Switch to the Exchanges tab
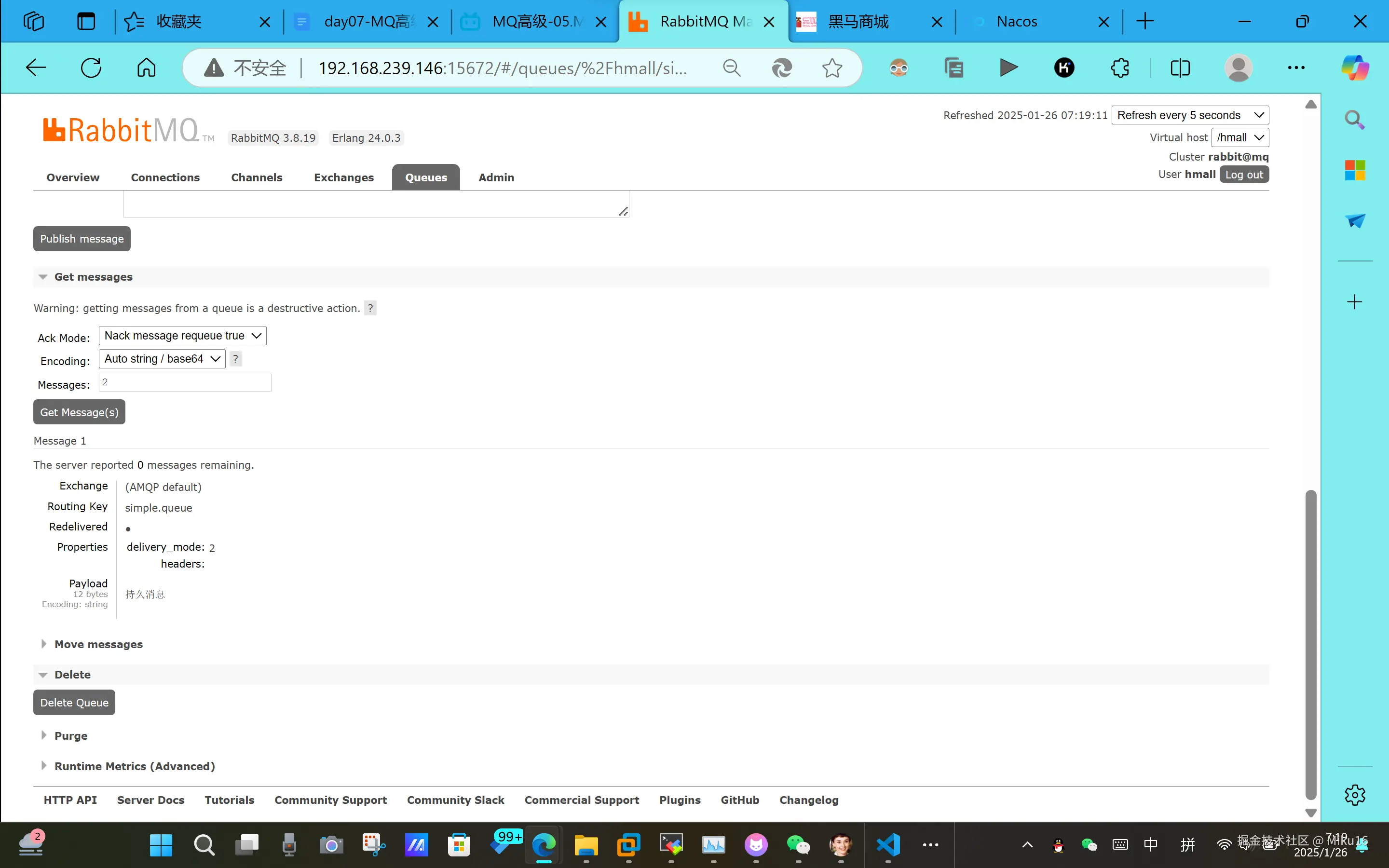This screenshot has width=1389, height=868. tap(343, 177)
